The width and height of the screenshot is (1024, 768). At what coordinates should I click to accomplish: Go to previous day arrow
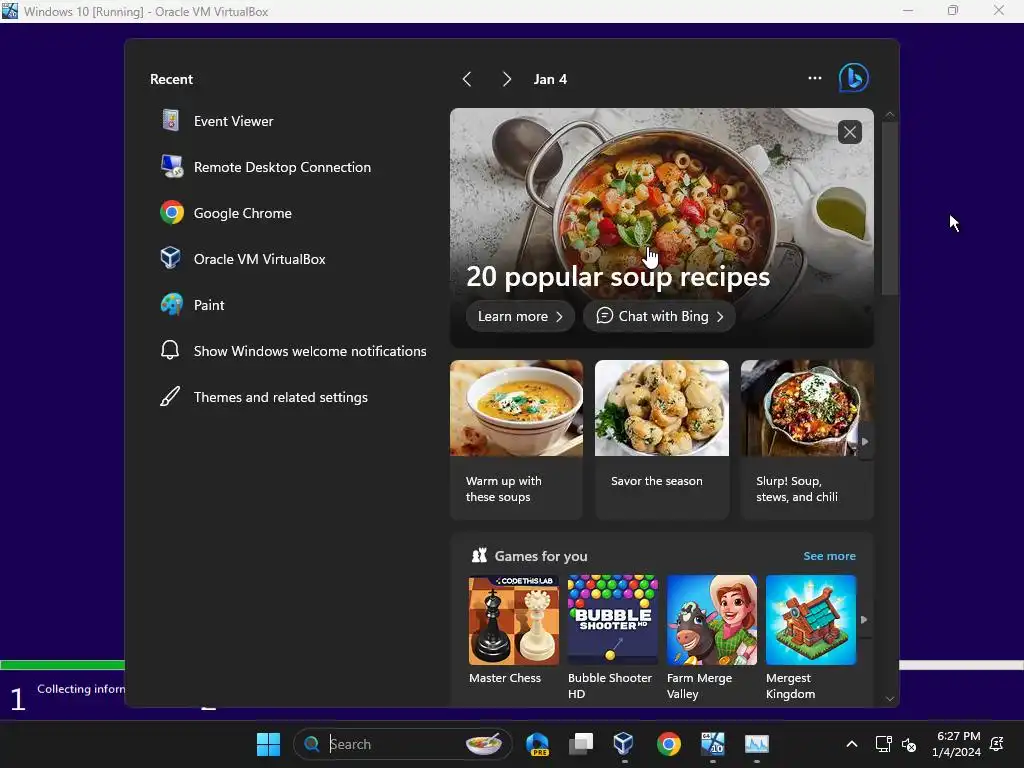(x=466, y=79)
